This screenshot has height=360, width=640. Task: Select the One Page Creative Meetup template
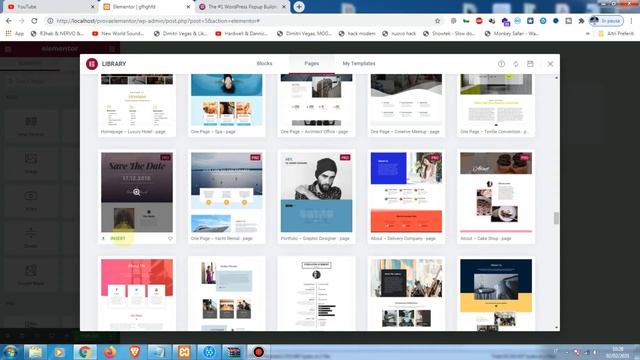(406, 104)
